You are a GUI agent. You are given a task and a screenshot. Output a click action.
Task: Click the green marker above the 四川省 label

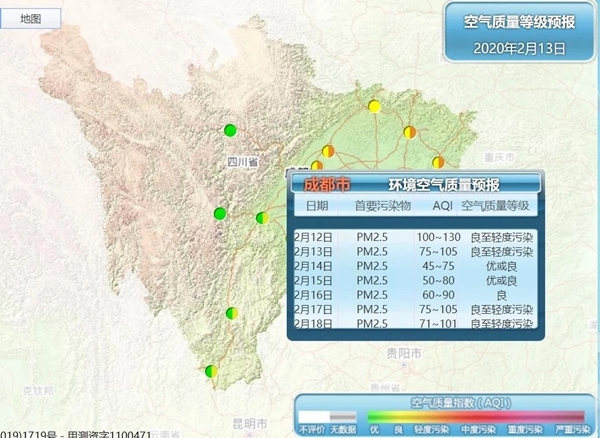(230, 130)
